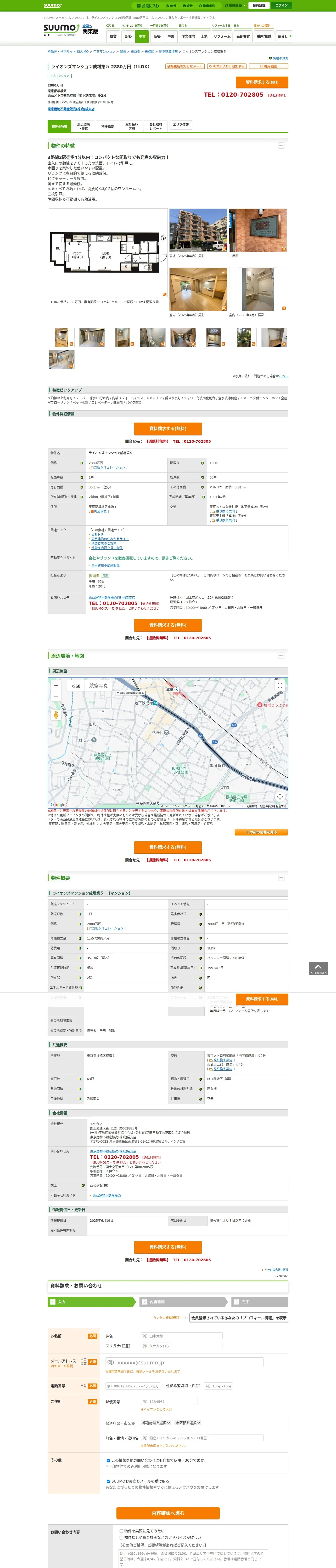Open the help icon beside 諸費用
This screenshot has width=336, height=1568.
79,948
